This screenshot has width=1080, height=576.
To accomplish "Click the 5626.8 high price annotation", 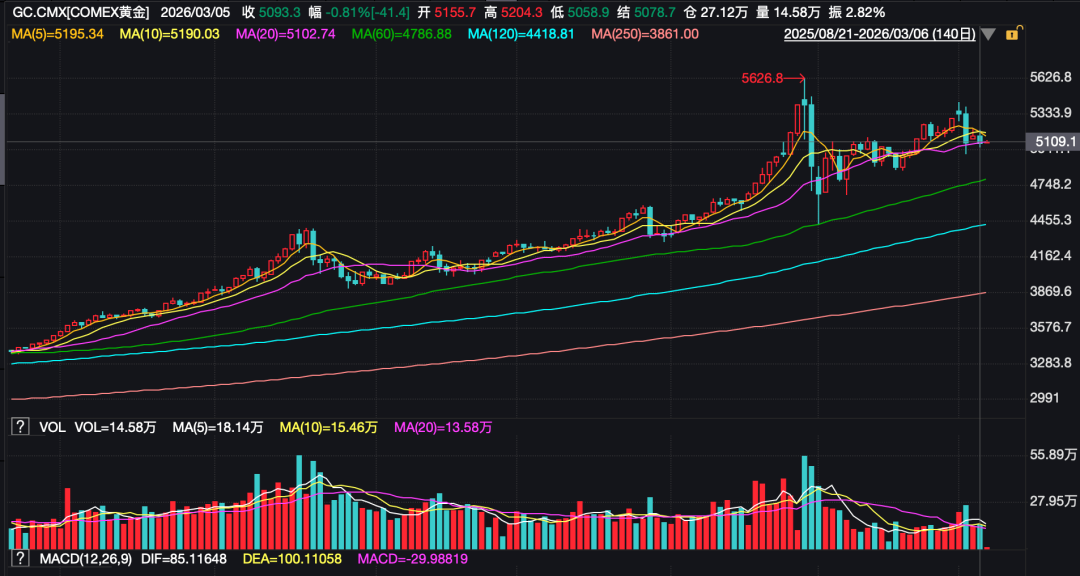I will 760,78.
